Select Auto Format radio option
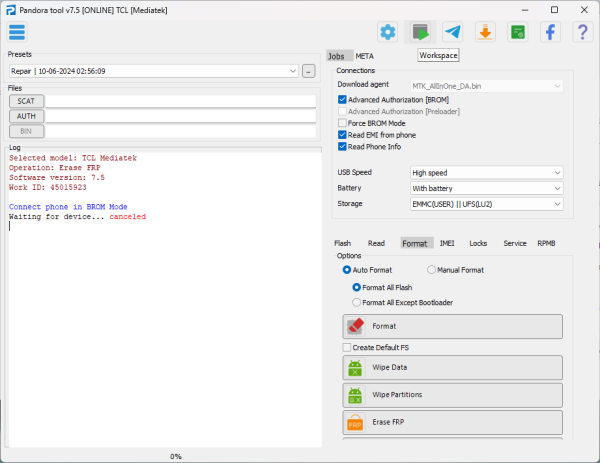 347,270
